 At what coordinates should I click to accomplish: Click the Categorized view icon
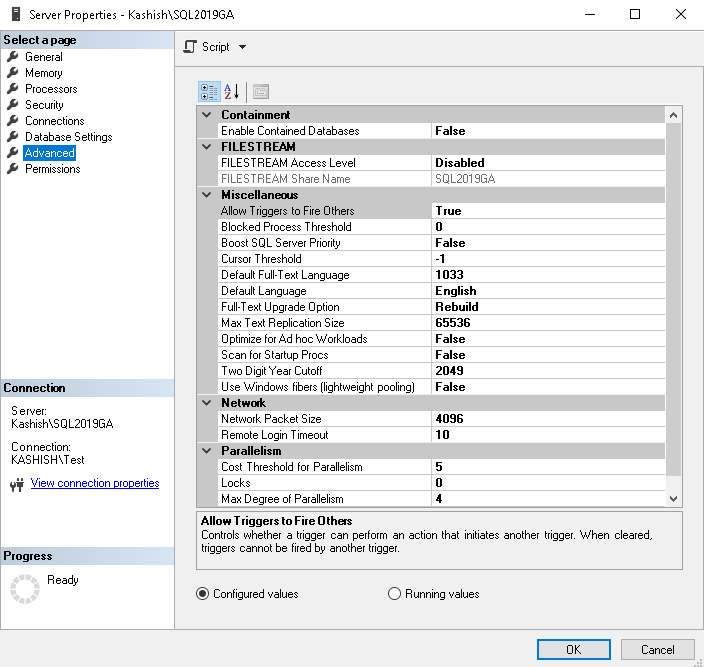(209, 91)
